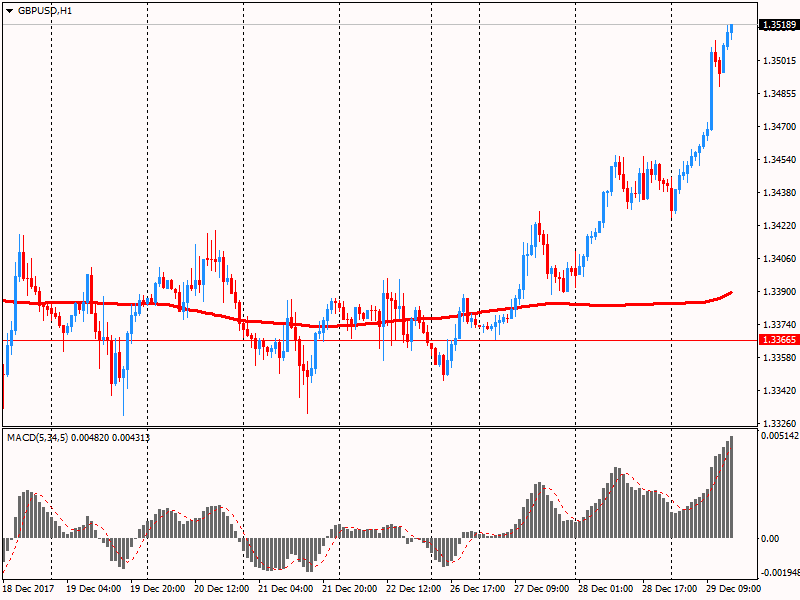Click the 1.33260 price scale label
The image size is (800, 600).
tap(778, 424)
